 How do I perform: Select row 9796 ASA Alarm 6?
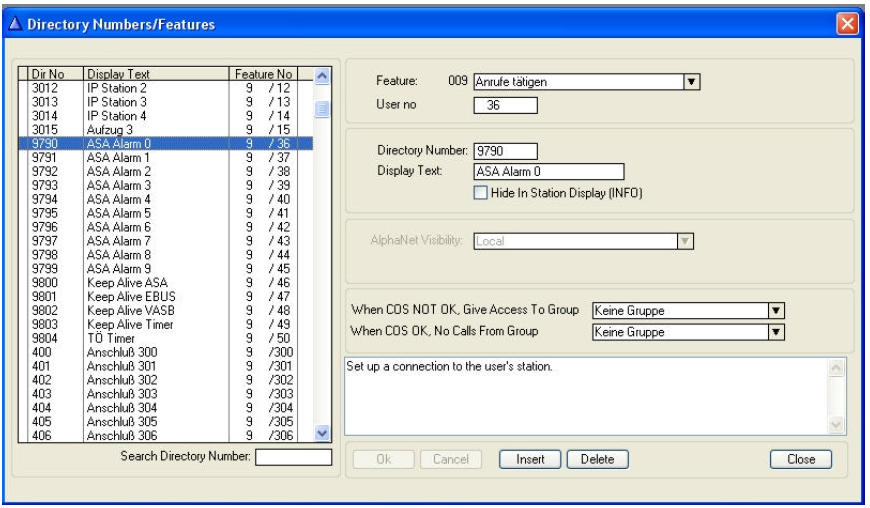point(166,227)
